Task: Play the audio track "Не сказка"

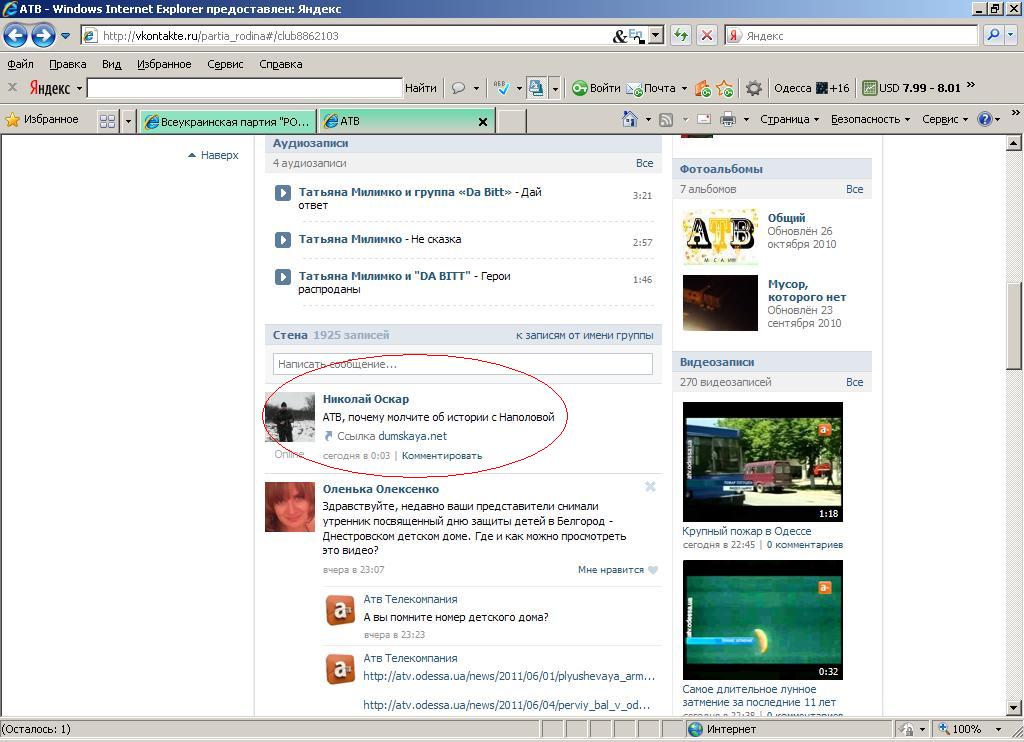Action: pos(283,239)
